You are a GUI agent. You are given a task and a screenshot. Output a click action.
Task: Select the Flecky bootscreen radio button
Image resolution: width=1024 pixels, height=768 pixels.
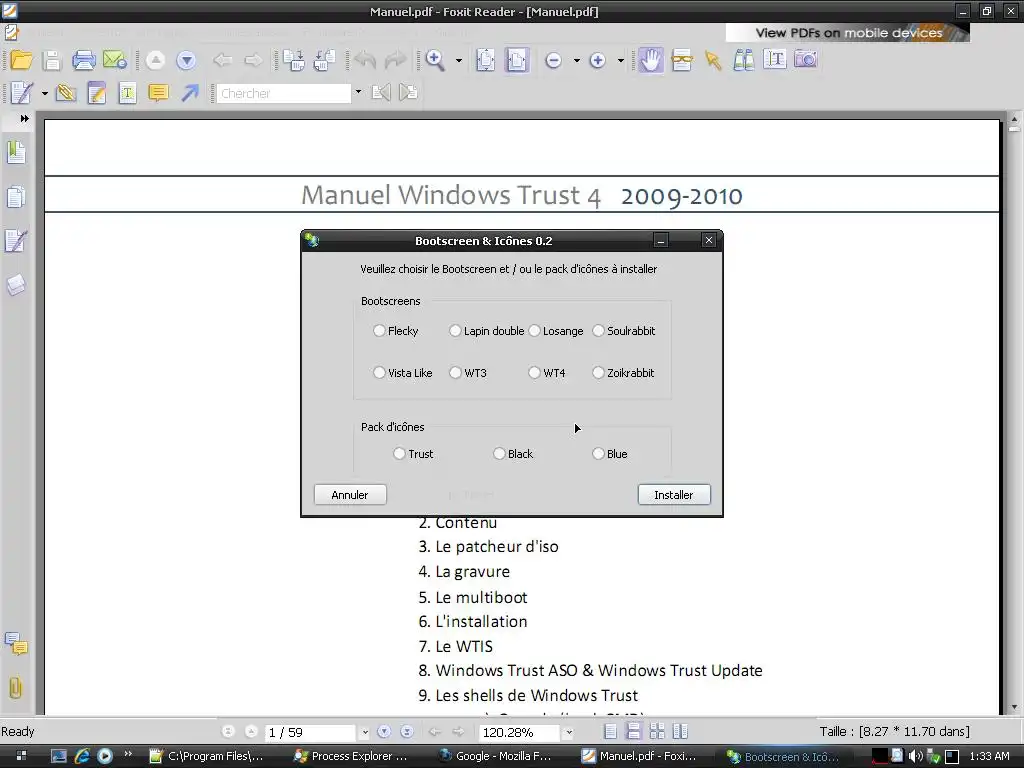tap(379, 330)
